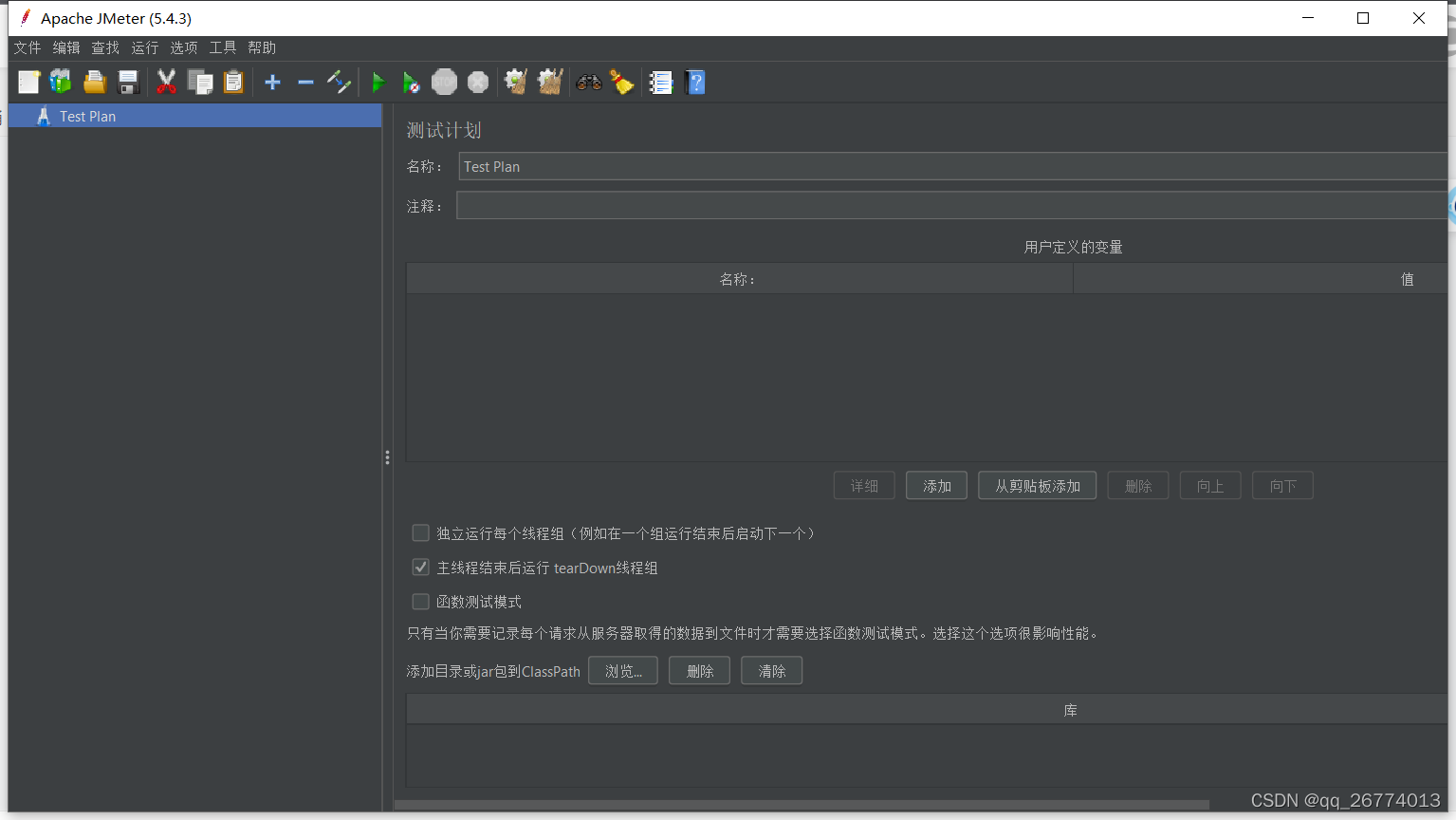The image size is (1456, 820).
Task: Enable 独立运行每个线程组 checkbox
Action: 421,533
